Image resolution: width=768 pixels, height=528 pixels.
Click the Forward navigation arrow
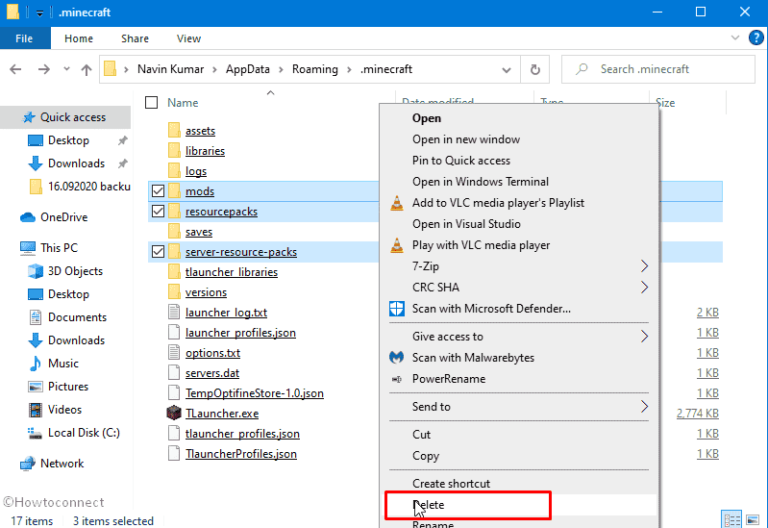tap(44, 69)
